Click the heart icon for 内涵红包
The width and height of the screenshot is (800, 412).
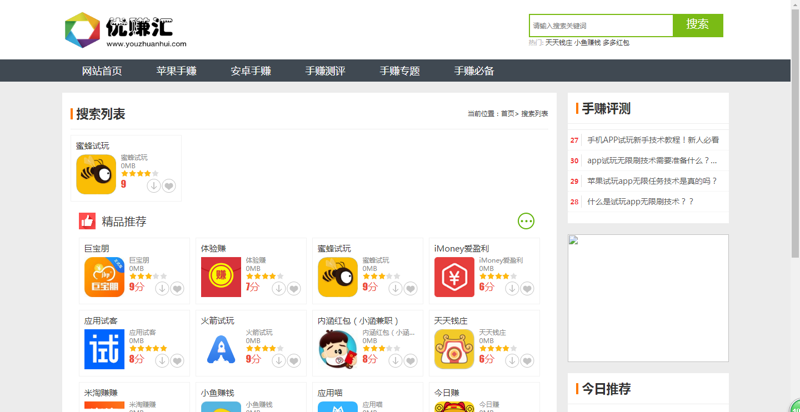pos(411,361)
